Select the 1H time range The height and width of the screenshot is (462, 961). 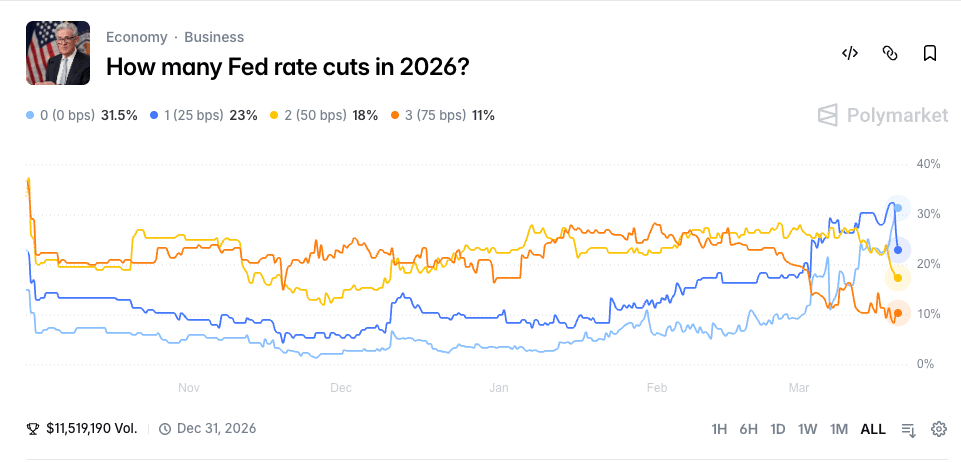[719, 429]
